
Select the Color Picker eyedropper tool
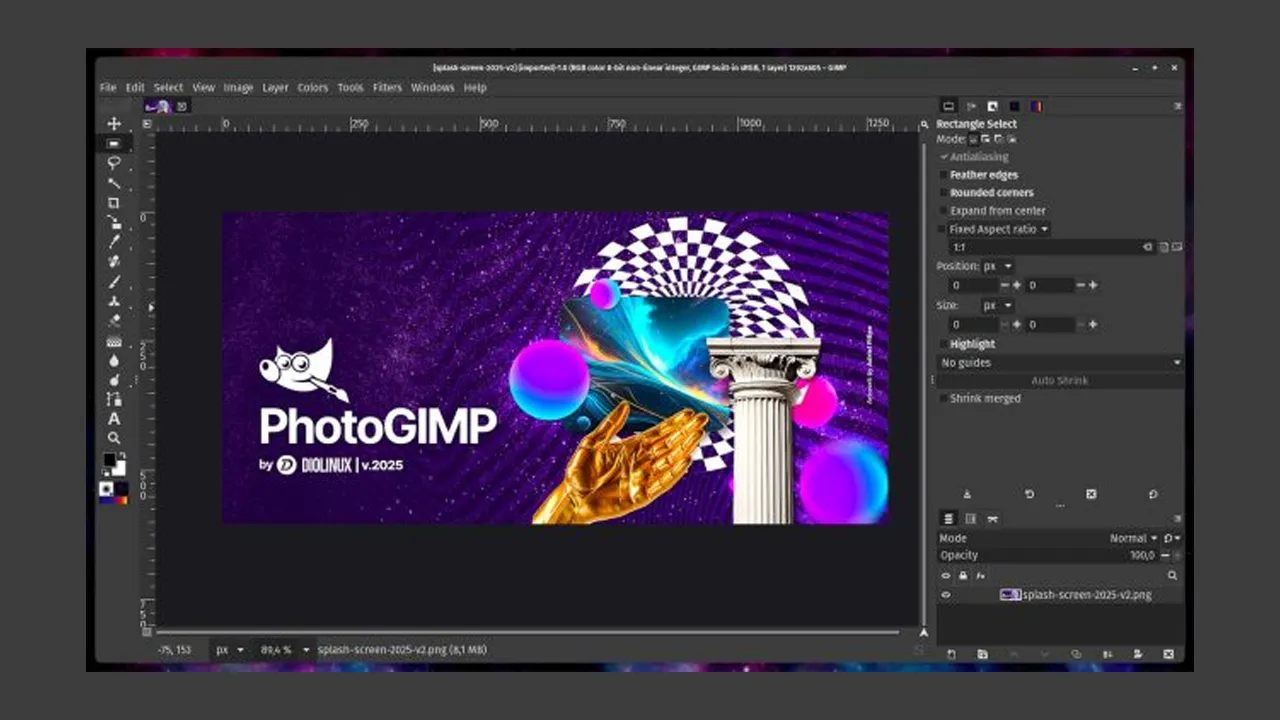(x=114, y=242)
